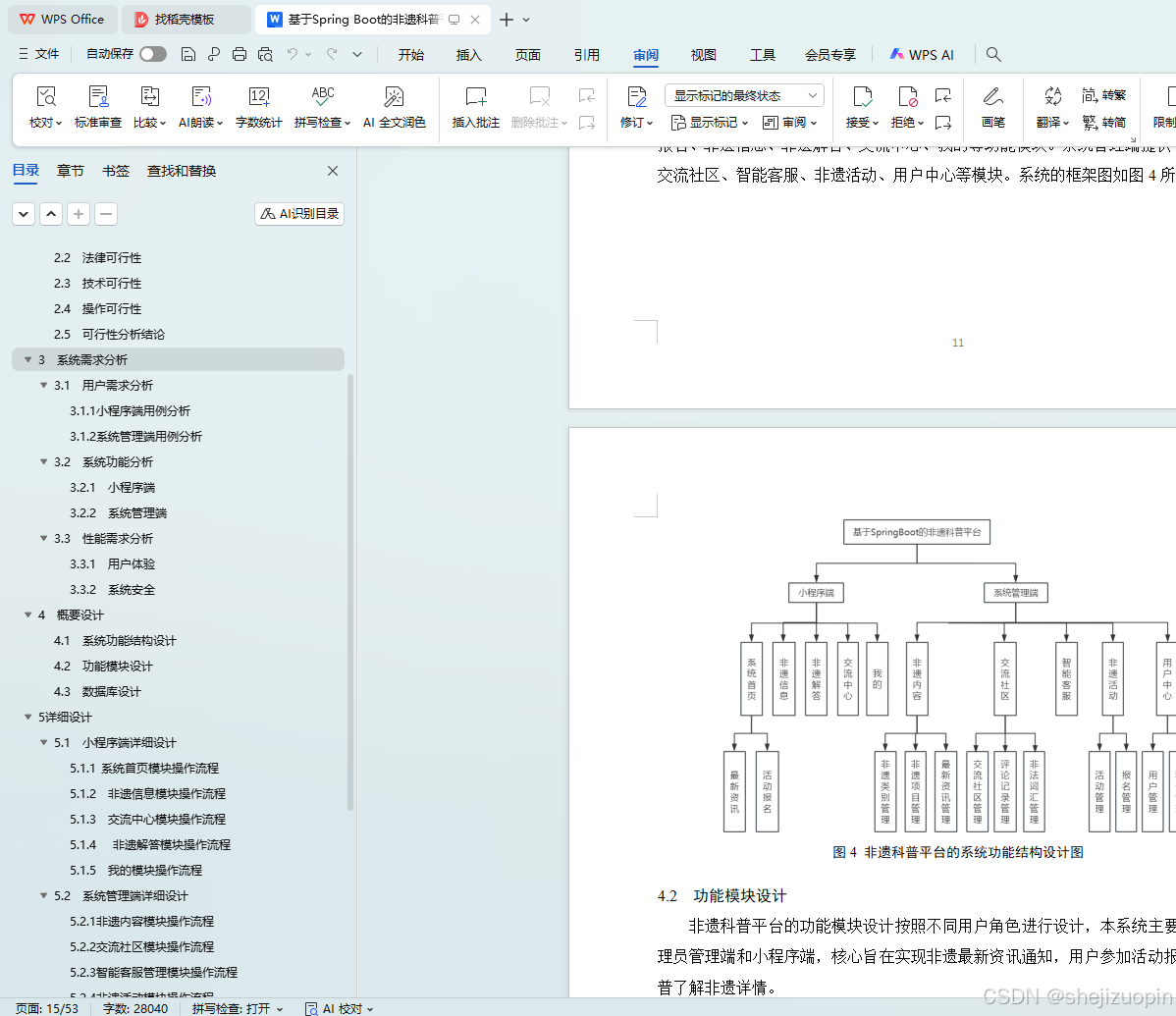This screenshot has width=1176, height=1016.
Task: Open the 视图 ribbon tab
Action: coord(704,54)
